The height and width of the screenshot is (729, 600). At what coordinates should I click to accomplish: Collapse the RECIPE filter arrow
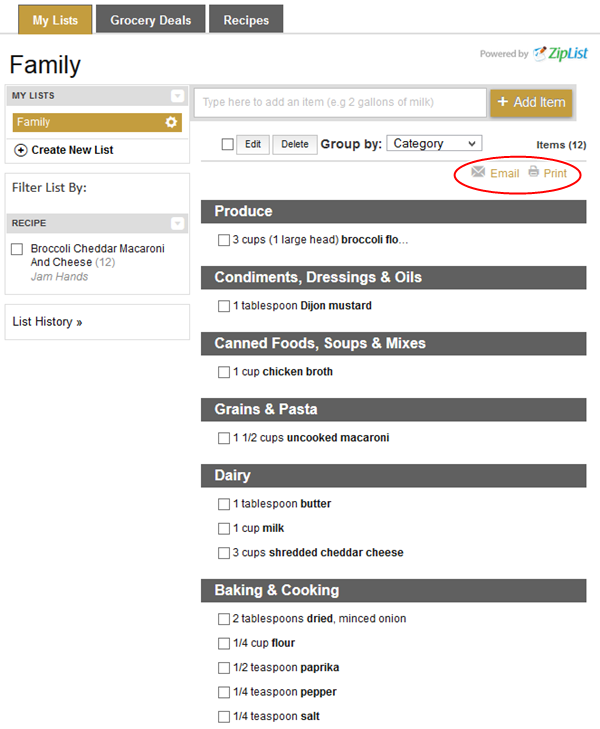point(177,224)
